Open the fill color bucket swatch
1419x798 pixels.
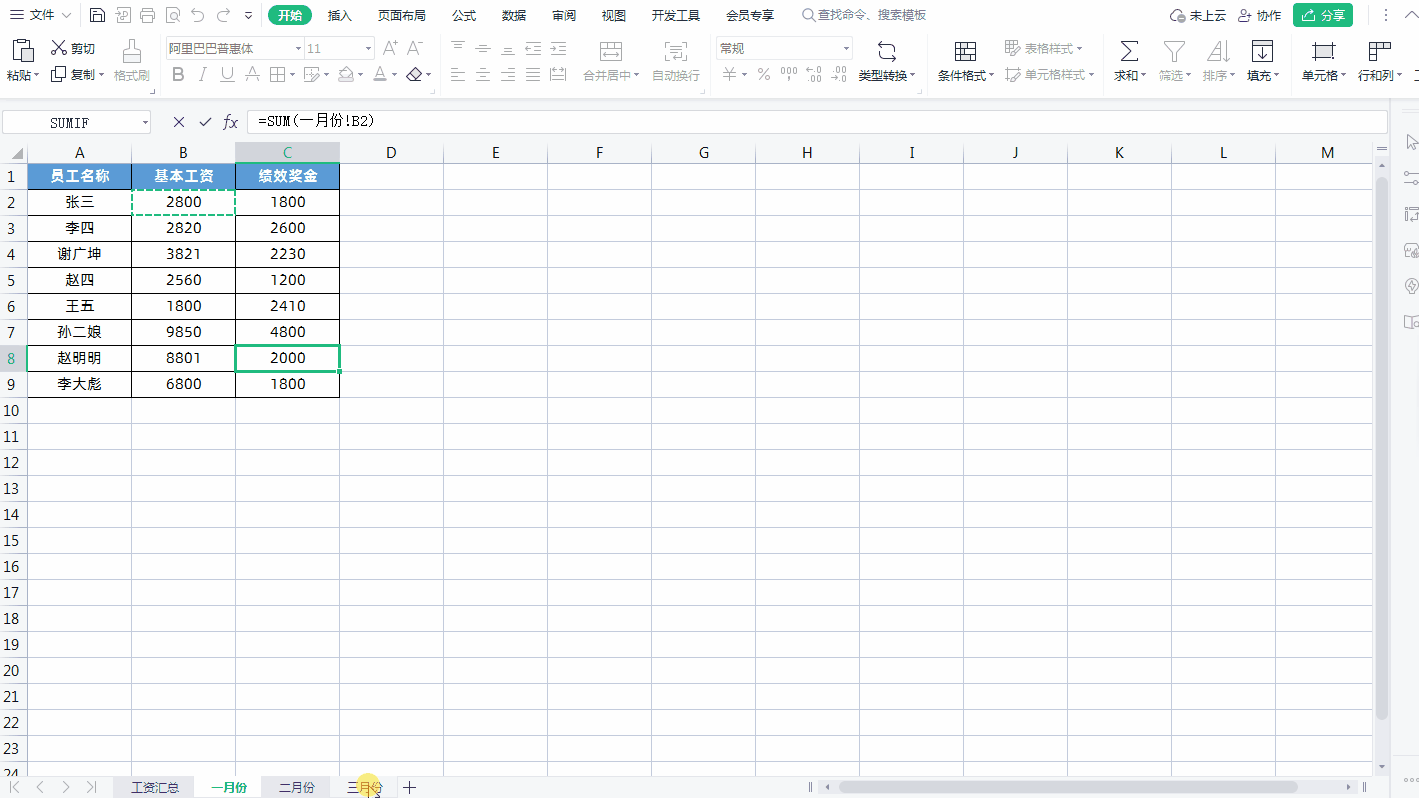[345, 74]
